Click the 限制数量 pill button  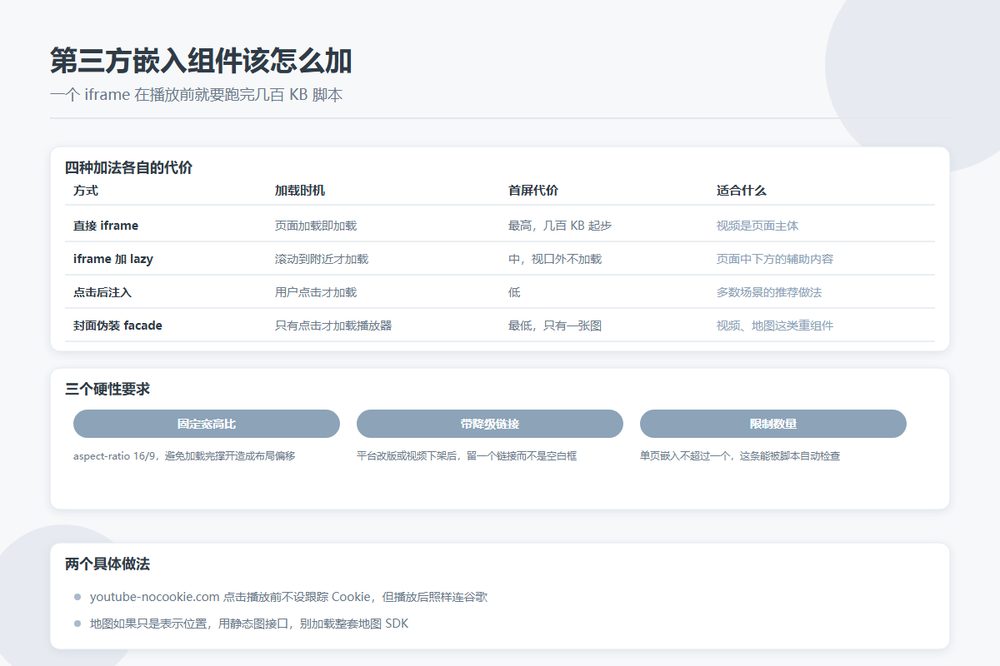pyautogui.click(x=773, y=424)
